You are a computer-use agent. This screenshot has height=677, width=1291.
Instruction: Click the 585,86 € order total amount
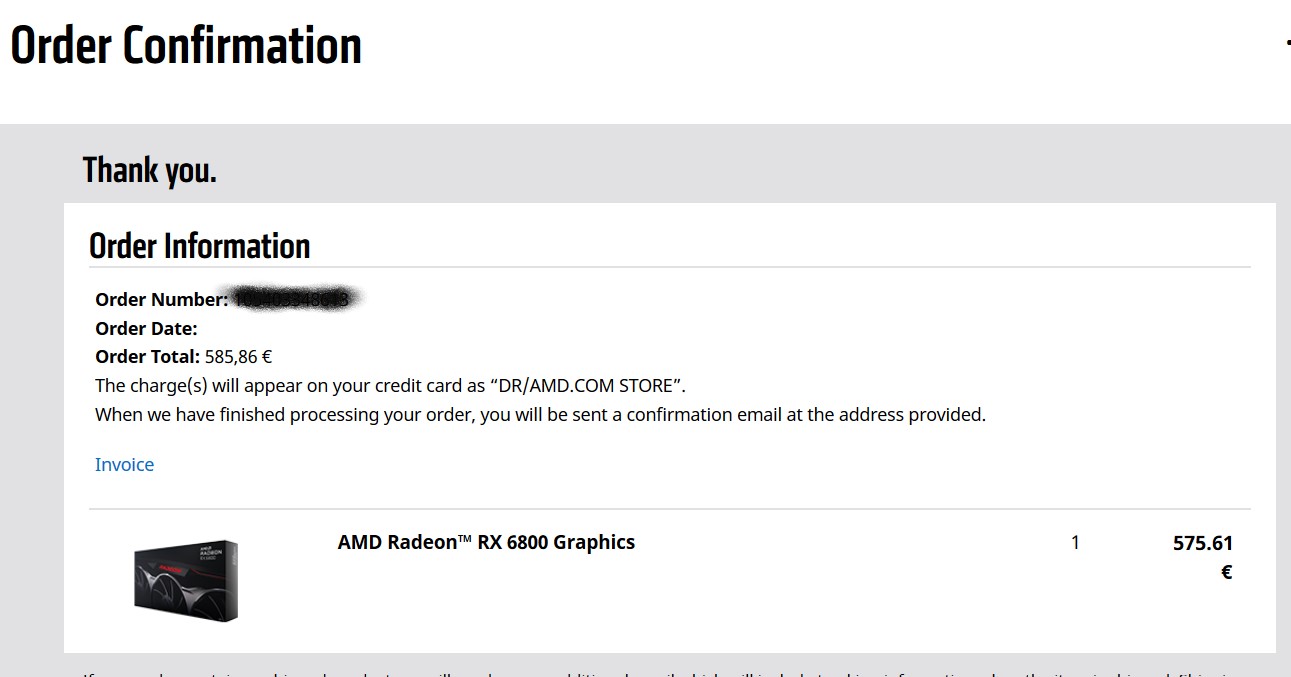click(239, 357)
